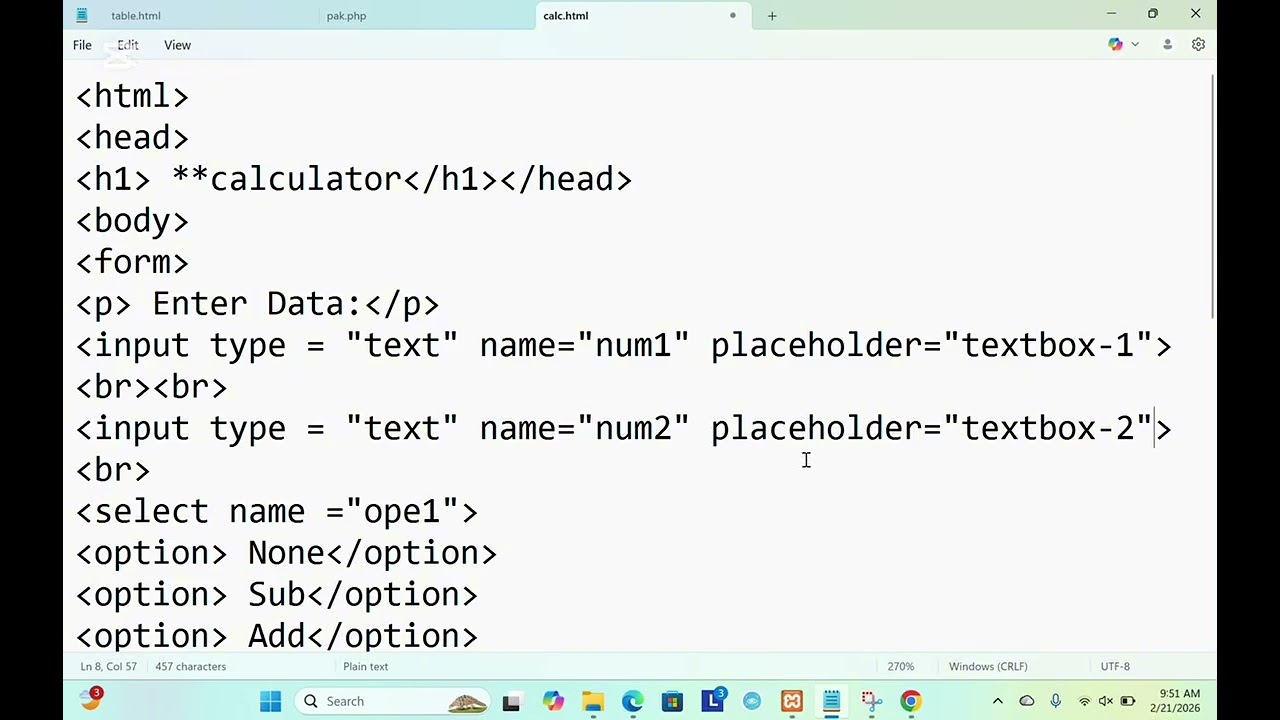The height and width of the screenshot is (720, 1280).
Task: Click the UTF-8 encoding indicator
Action: point(1115,667)
